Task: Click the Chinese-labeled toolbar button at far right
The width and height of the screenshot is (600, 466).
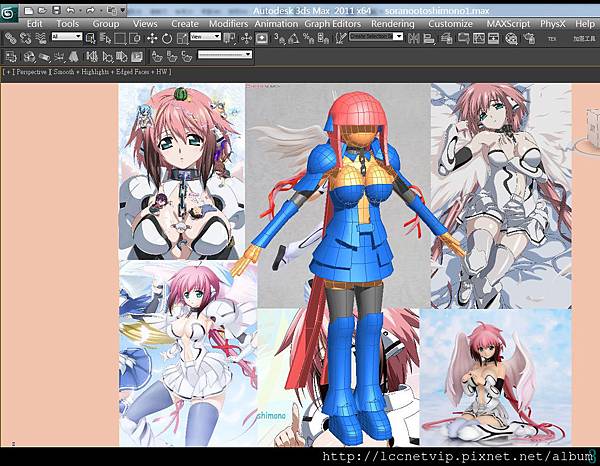Action: [584, 39]
